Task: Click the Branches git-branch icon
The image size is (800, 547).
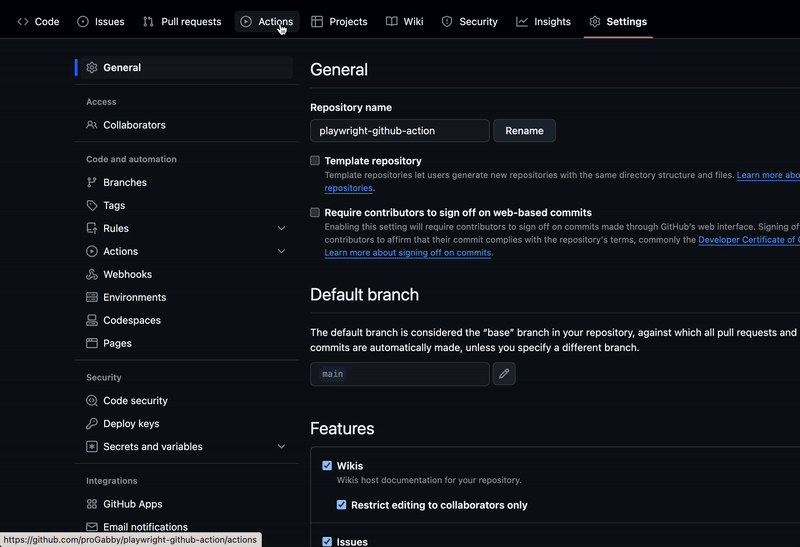Action: tap(92, 182)
